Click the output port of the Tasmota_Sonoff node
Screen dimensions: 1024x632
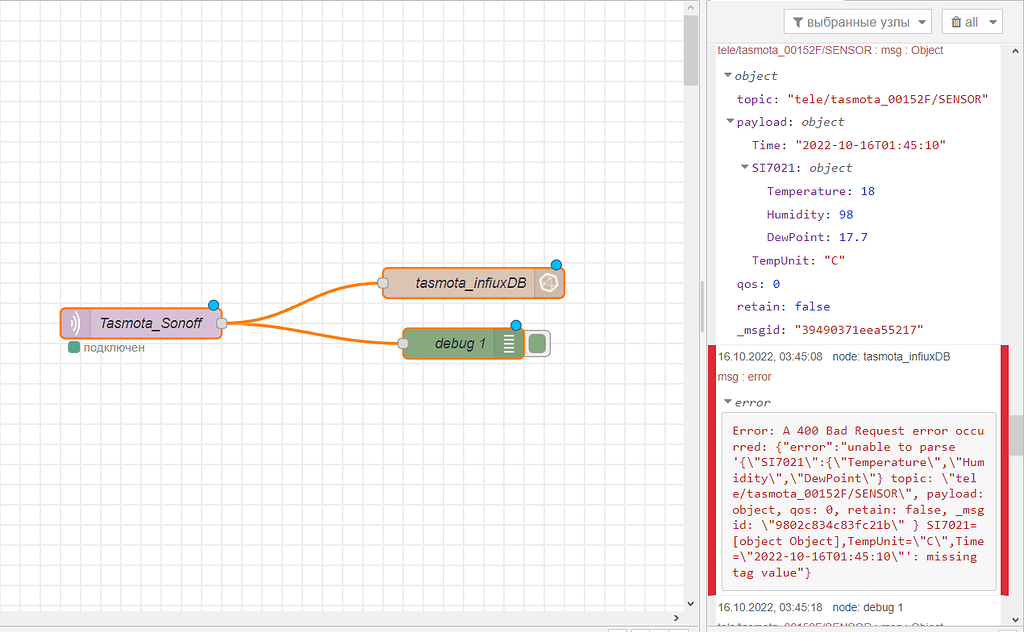click(221, 322)
